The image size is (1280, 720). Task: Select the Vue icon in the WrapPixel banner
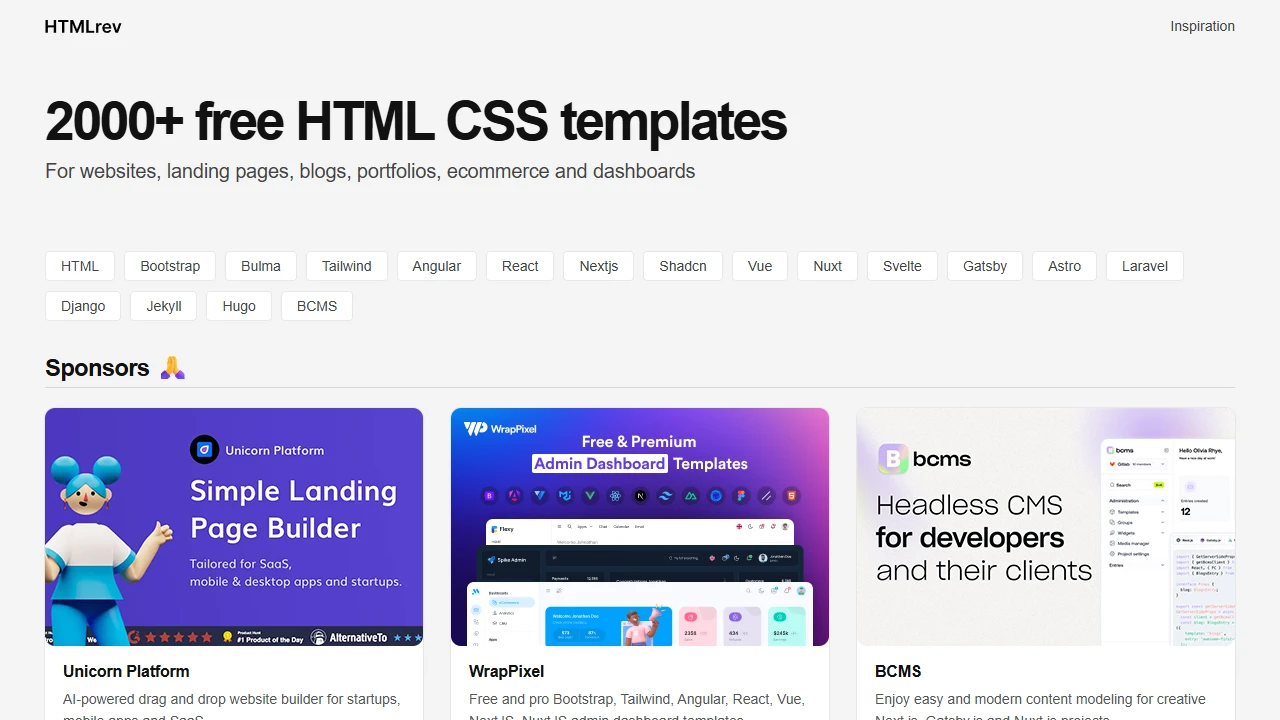click(x=589, y=495)
